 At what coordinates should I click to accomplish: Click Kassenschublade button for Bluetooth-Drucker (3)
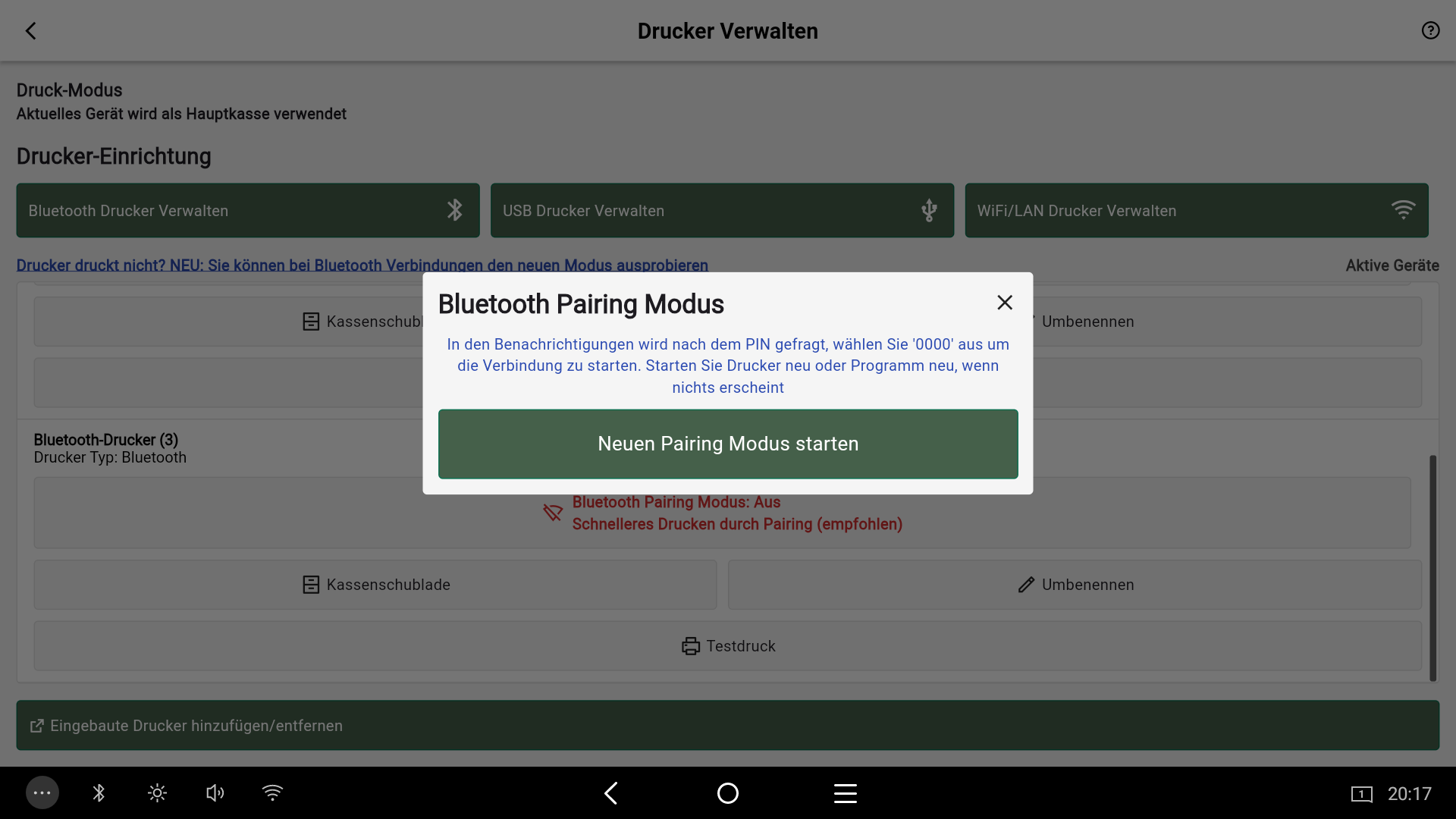click(x=375, y=585)
